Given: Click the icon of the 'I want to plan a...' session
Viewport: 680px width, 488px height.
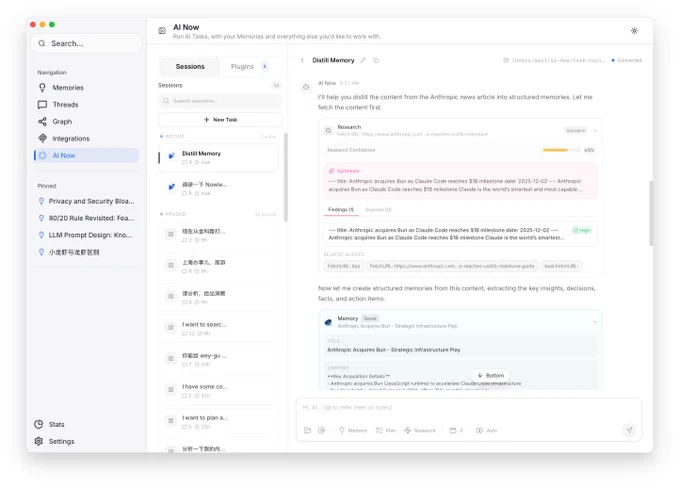Looking at the screenshot, I should coord(171,421).
